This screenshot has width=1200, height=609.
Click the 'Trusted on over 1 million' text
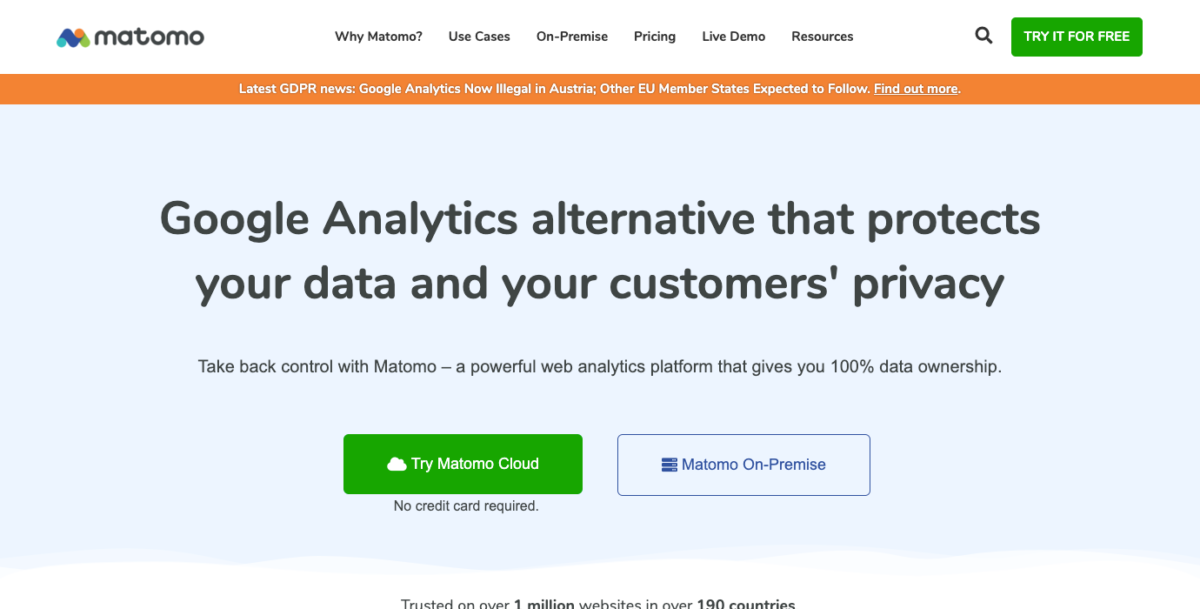(x=598, y=604)
